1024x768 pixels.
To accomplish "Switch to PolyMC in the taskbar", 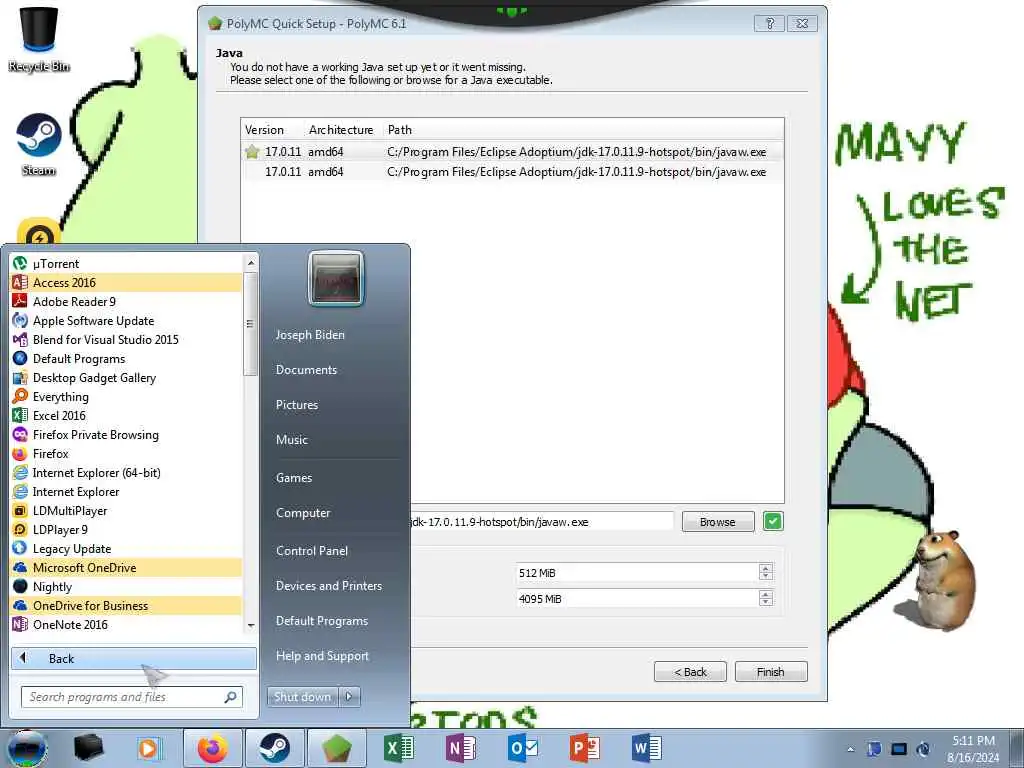I will click(336, 748).
